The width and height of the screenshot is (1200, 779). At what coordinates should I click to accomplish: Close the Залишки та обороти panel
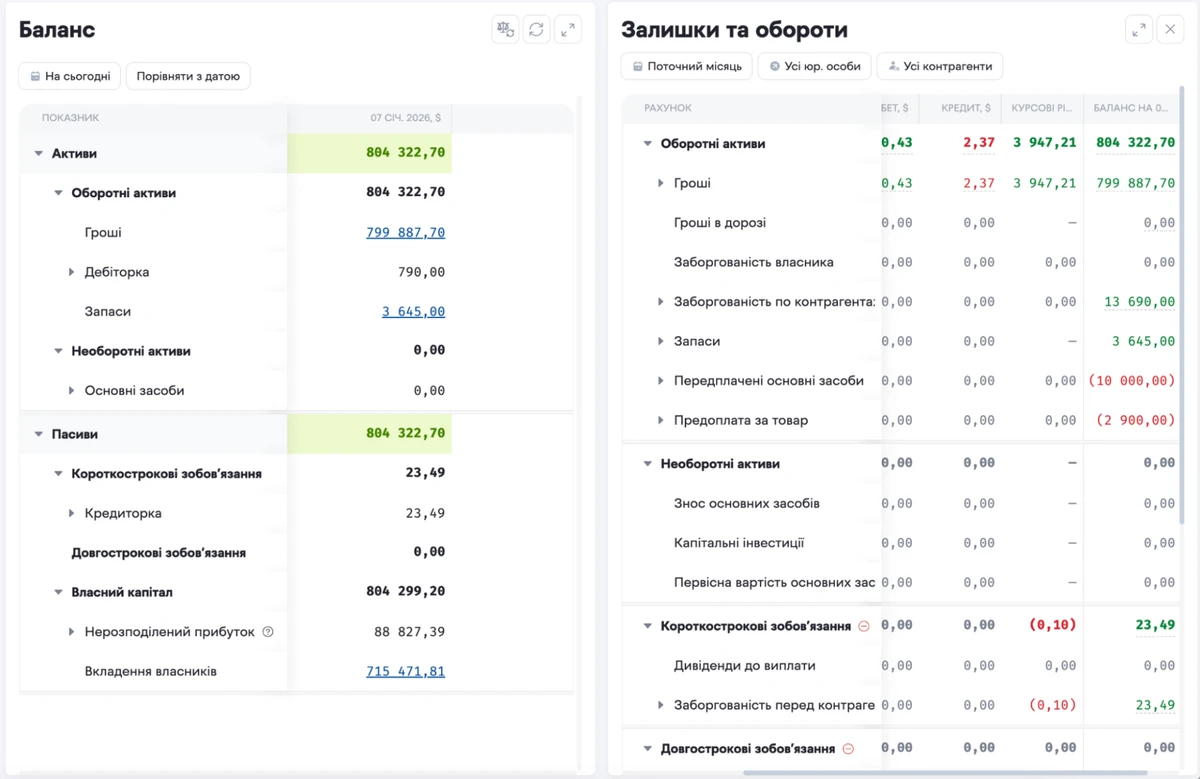(x=1170, y=30)
